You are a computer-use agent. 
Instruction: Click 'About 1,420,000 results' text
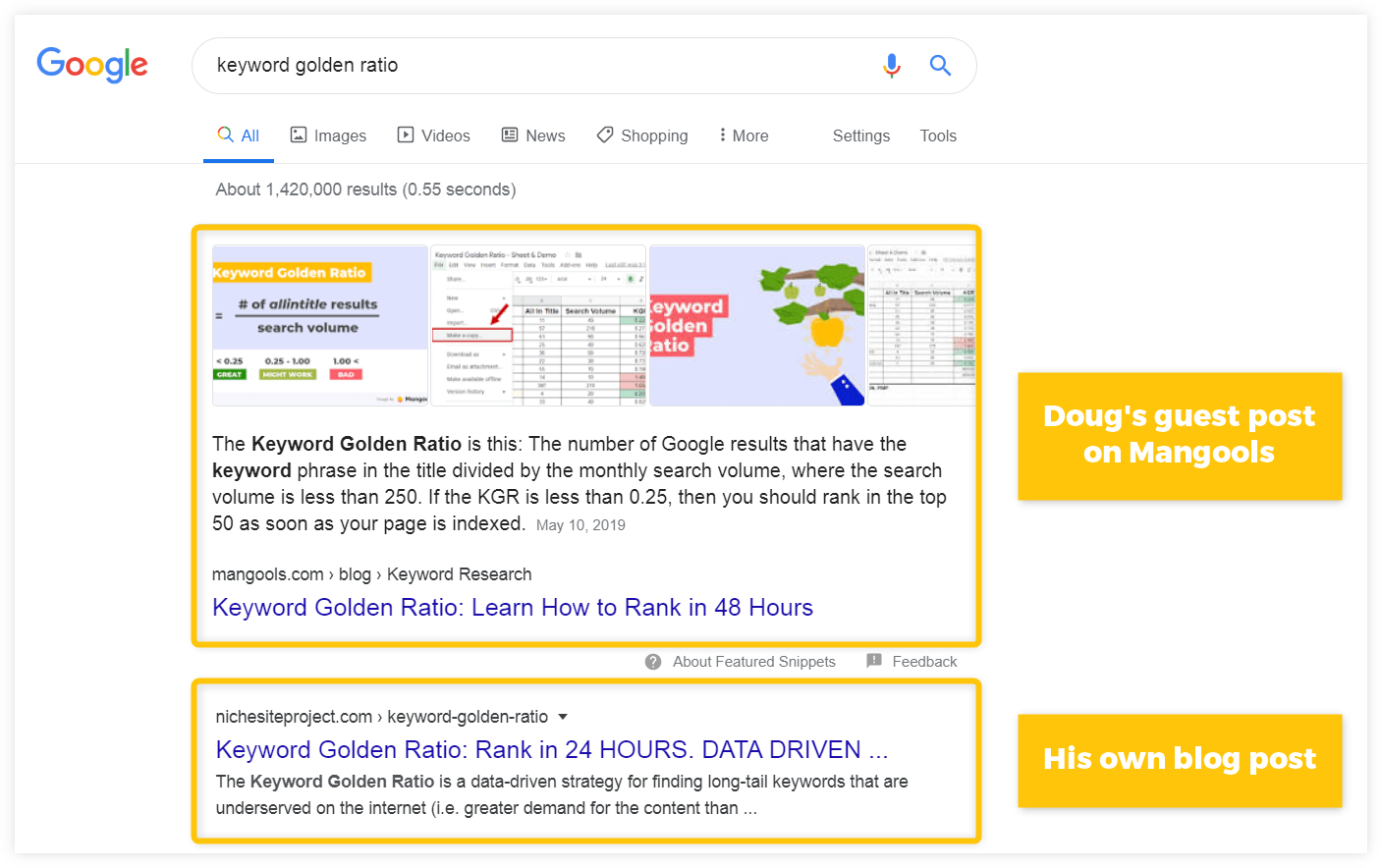365,190
